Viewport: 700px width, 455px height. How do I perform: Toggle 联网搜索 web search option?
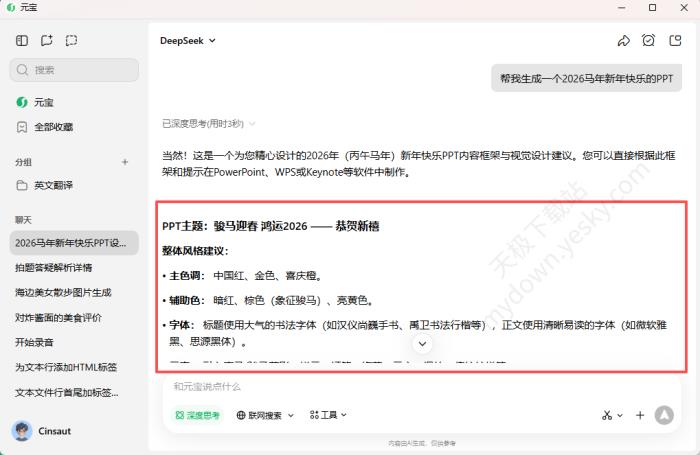(265, 415)
